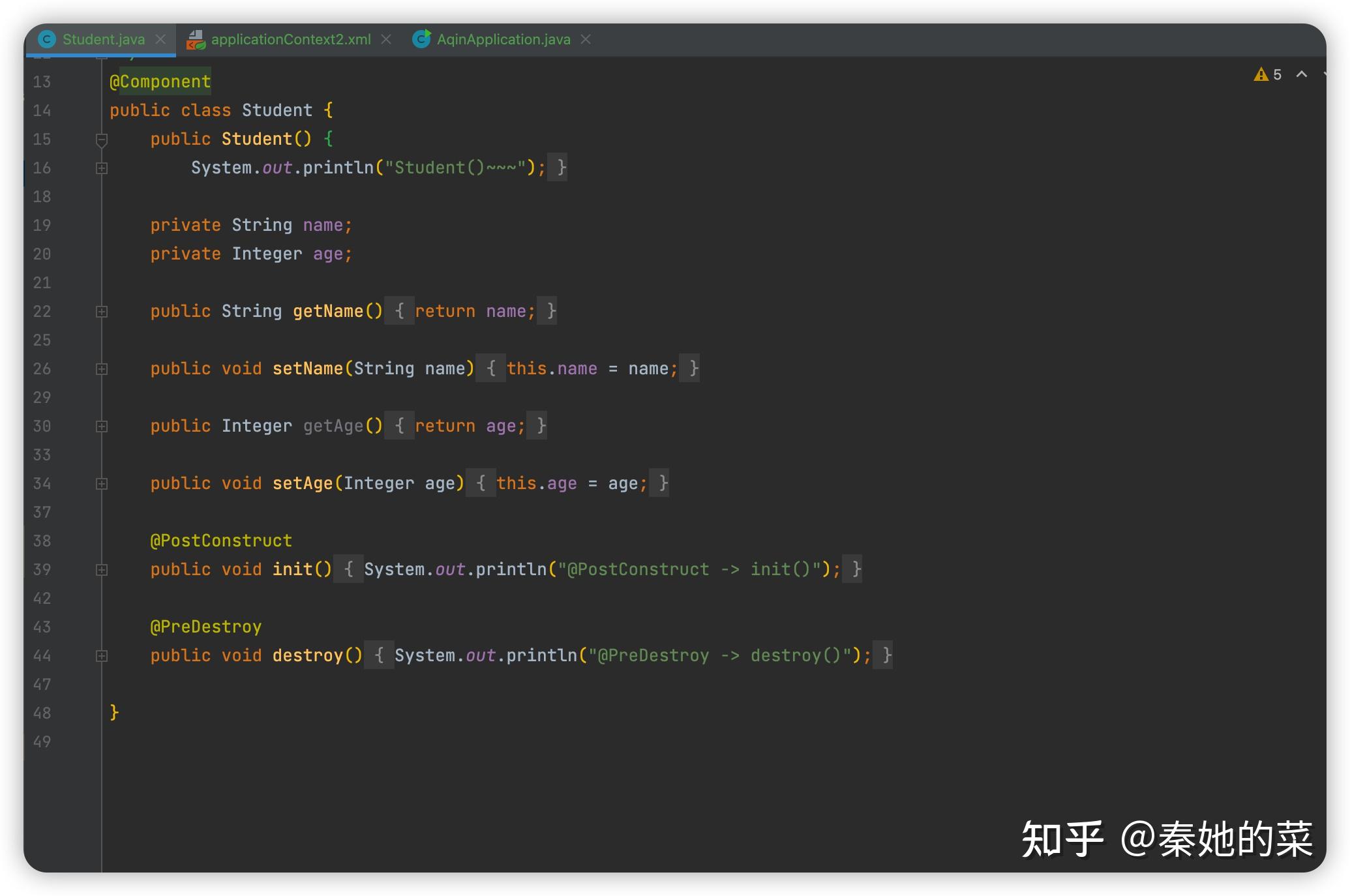Open the warnings indicator showing 5 problems
Screen dimensions: 1350x896
[x=1268, y=74]
